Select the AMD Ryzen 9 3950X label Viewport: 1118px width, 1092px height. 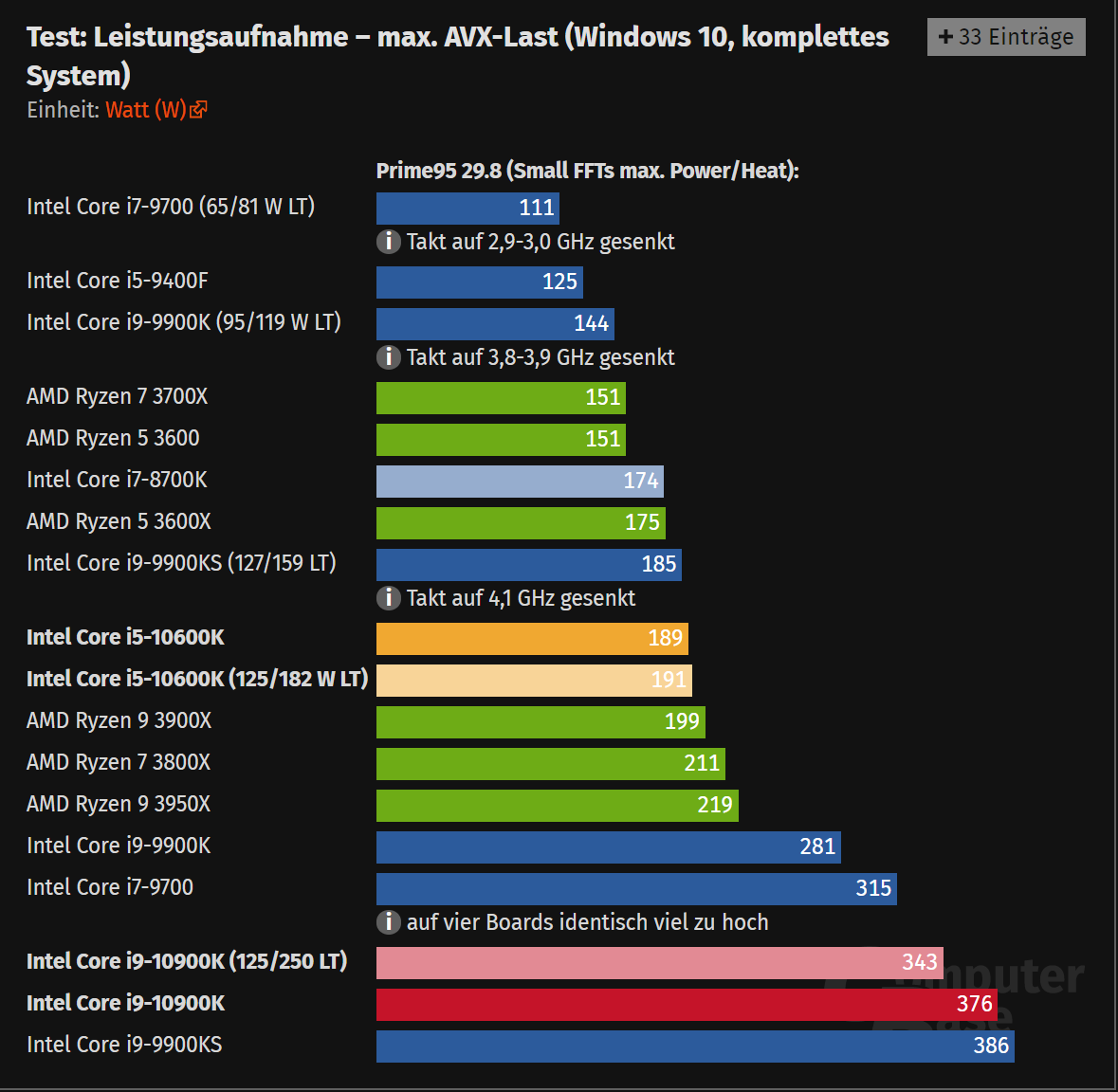[x=118, y=804]
